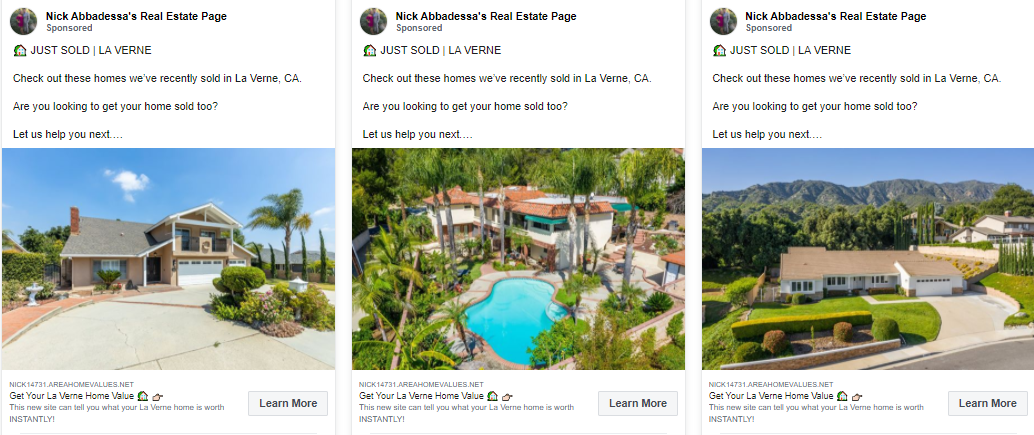Screen dimensions: 1034x435
Task: Click the house emoji after Home Value under the two-story house photo
Action: [x=143, y=396]
